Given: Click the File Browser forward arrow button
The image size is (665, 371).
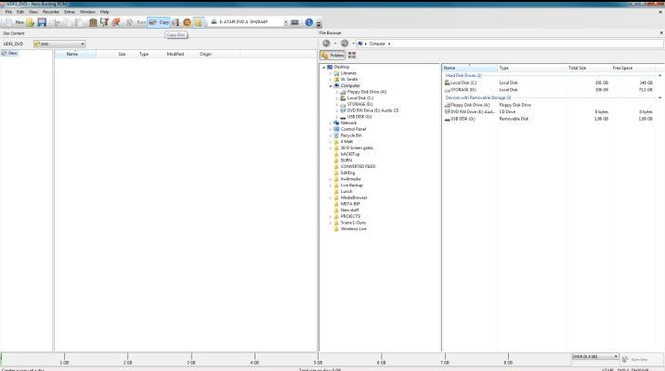Looking at the screenshot, I should coord(344,43).
